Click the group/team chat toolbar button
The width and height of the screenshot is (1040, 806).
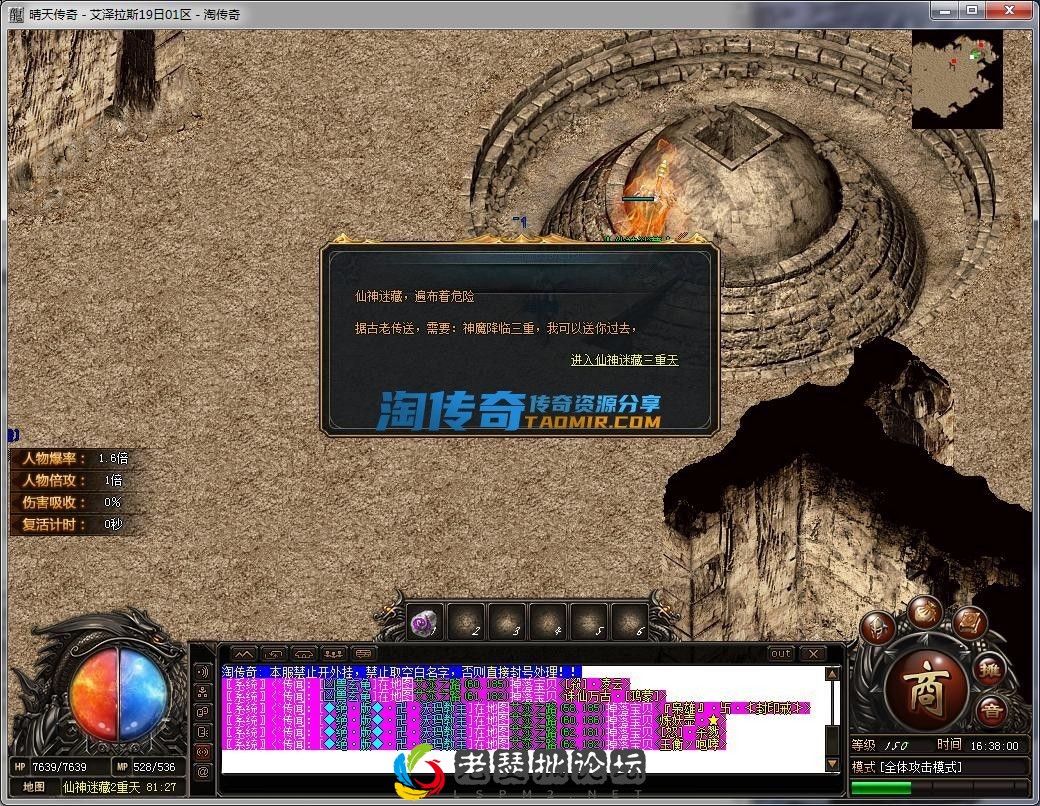[x=333, y=653]
